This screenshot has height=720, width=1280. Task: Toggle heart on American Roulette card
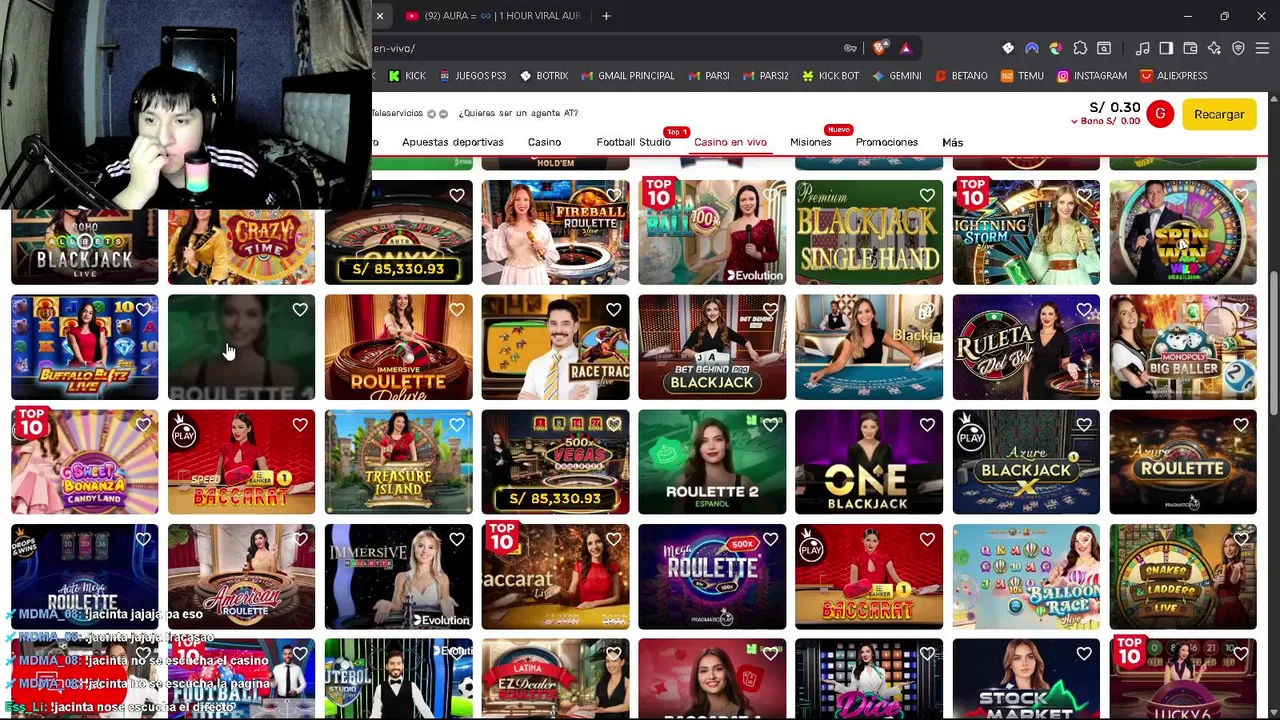tap(300, 540)
